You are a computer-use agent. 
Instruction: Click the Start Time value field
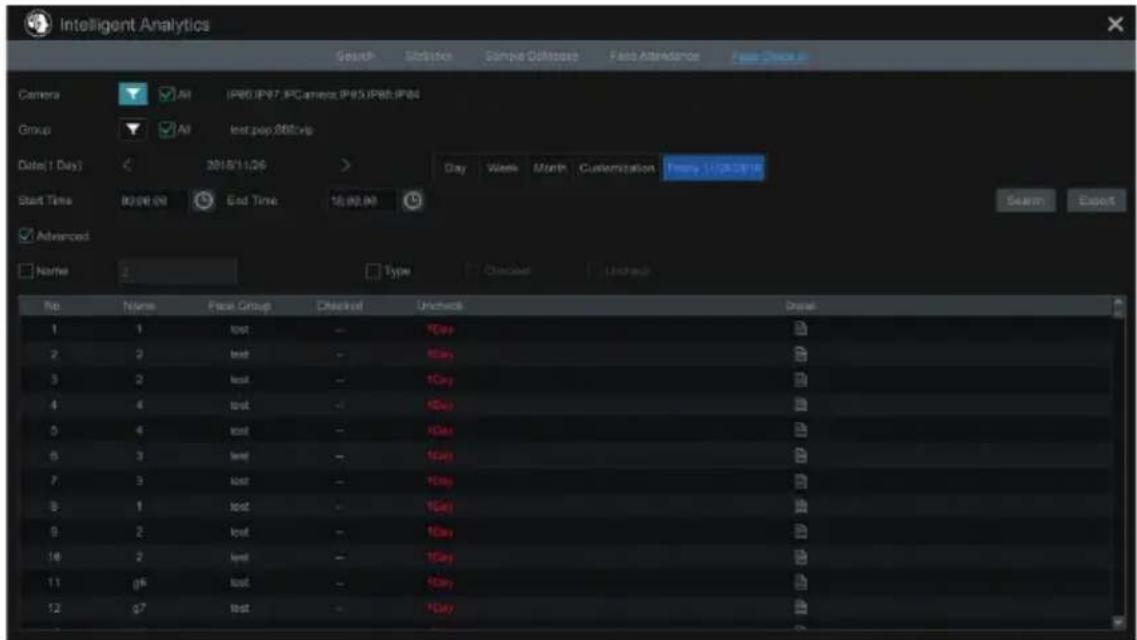click(x=153, y=201)
